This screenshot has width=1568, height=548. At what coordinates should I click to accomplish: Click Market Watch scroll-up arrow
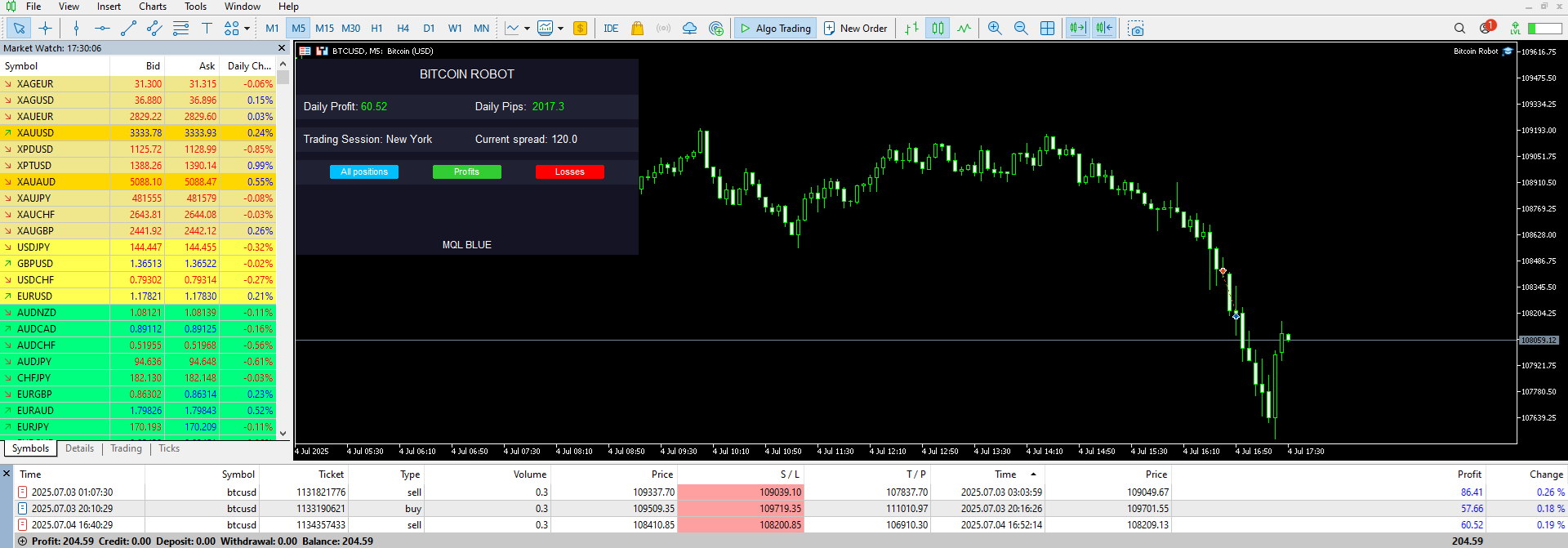283,65
